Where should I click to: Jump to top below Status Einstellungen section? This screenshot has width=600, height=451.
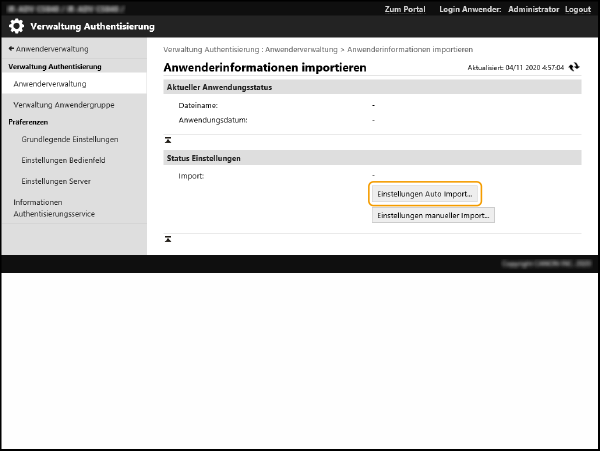169,239
